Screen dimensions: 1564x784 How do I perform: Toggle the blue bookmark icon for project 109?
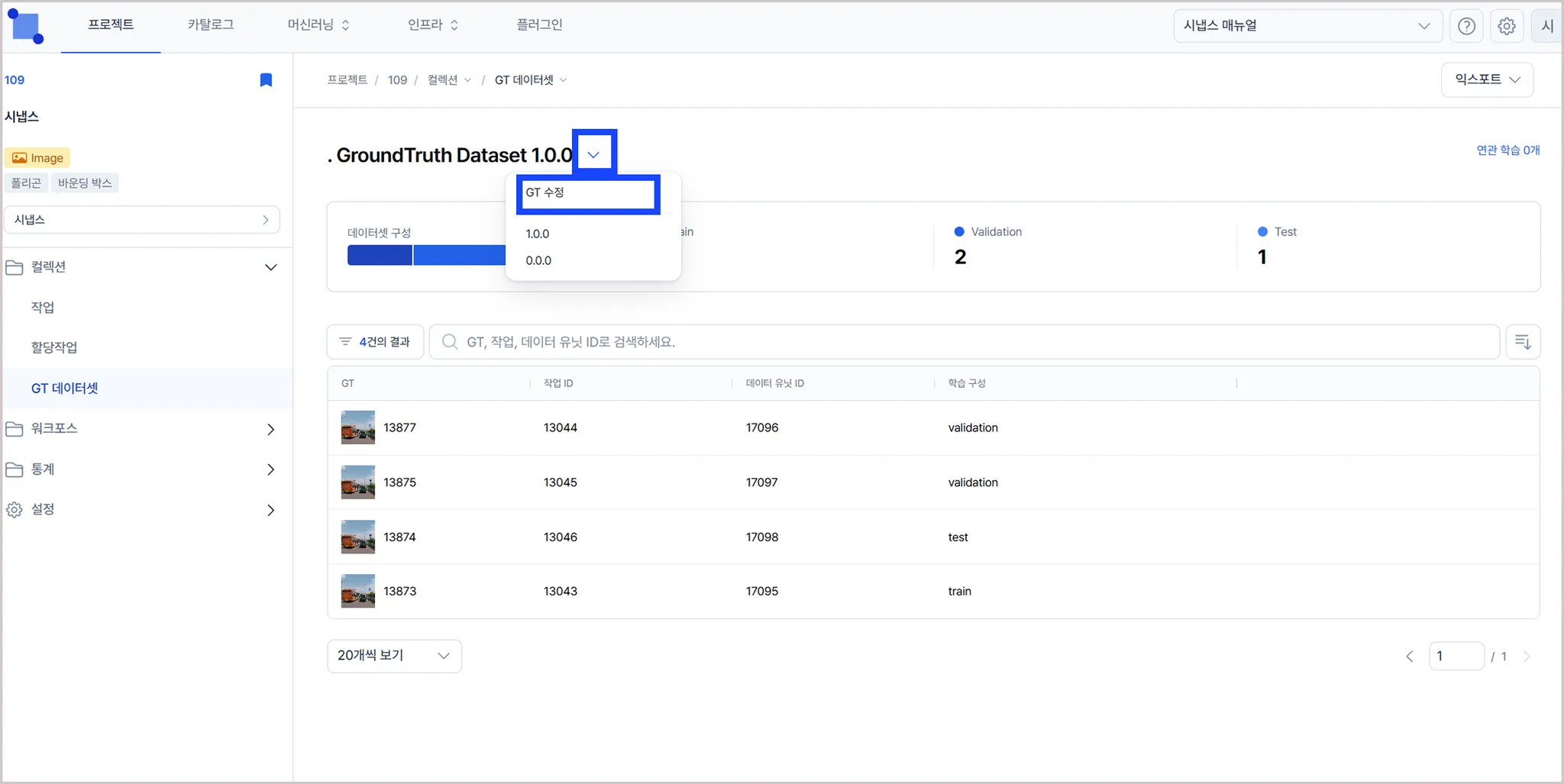coord(266,80)
